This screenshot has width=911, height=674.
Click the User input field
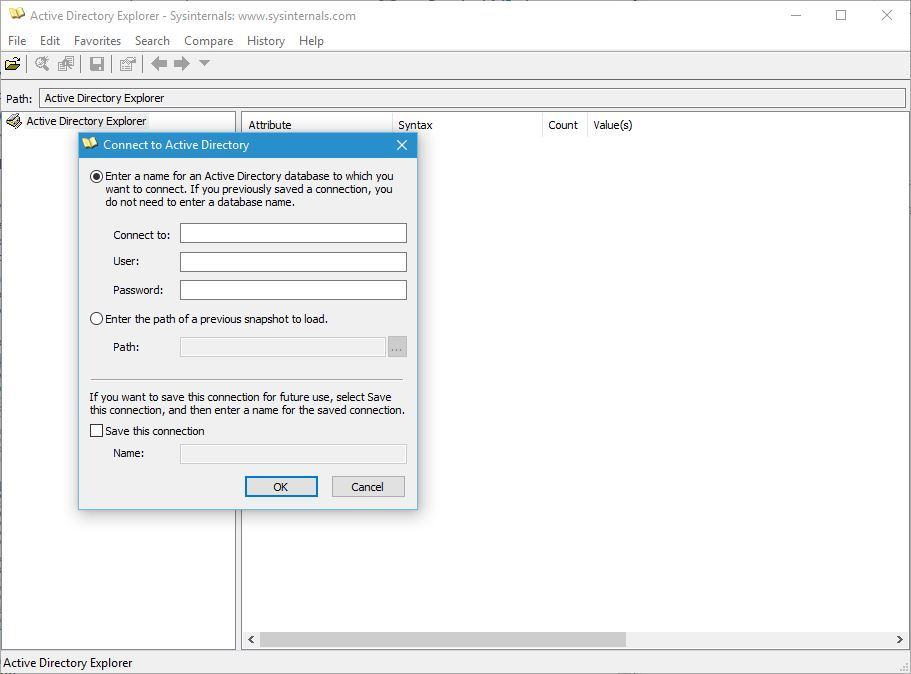(x=293, y=261)
